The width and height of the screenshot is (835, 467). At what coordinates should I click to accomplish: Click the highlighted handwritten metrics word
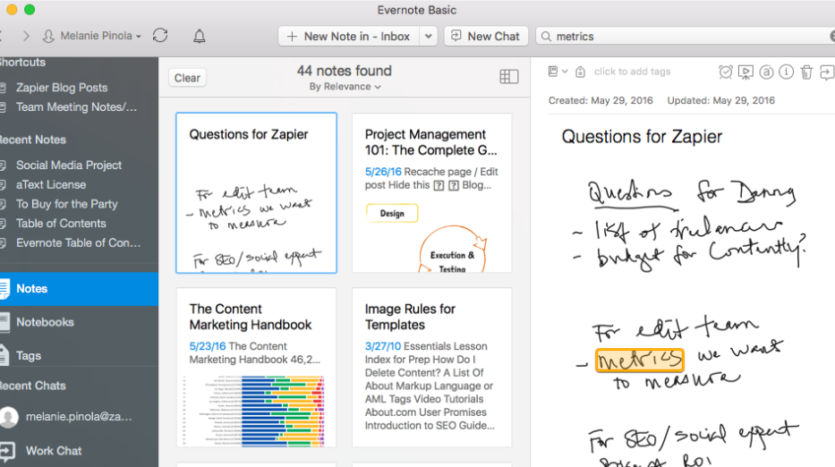[x=640, y=361]
